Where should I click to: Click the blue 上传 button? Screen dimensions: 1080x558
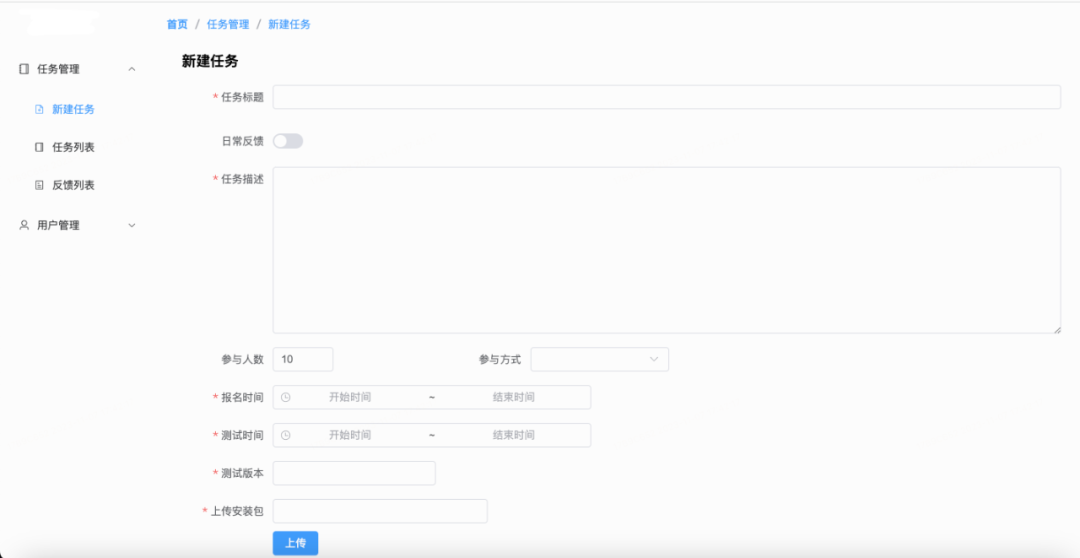[295, 544]
